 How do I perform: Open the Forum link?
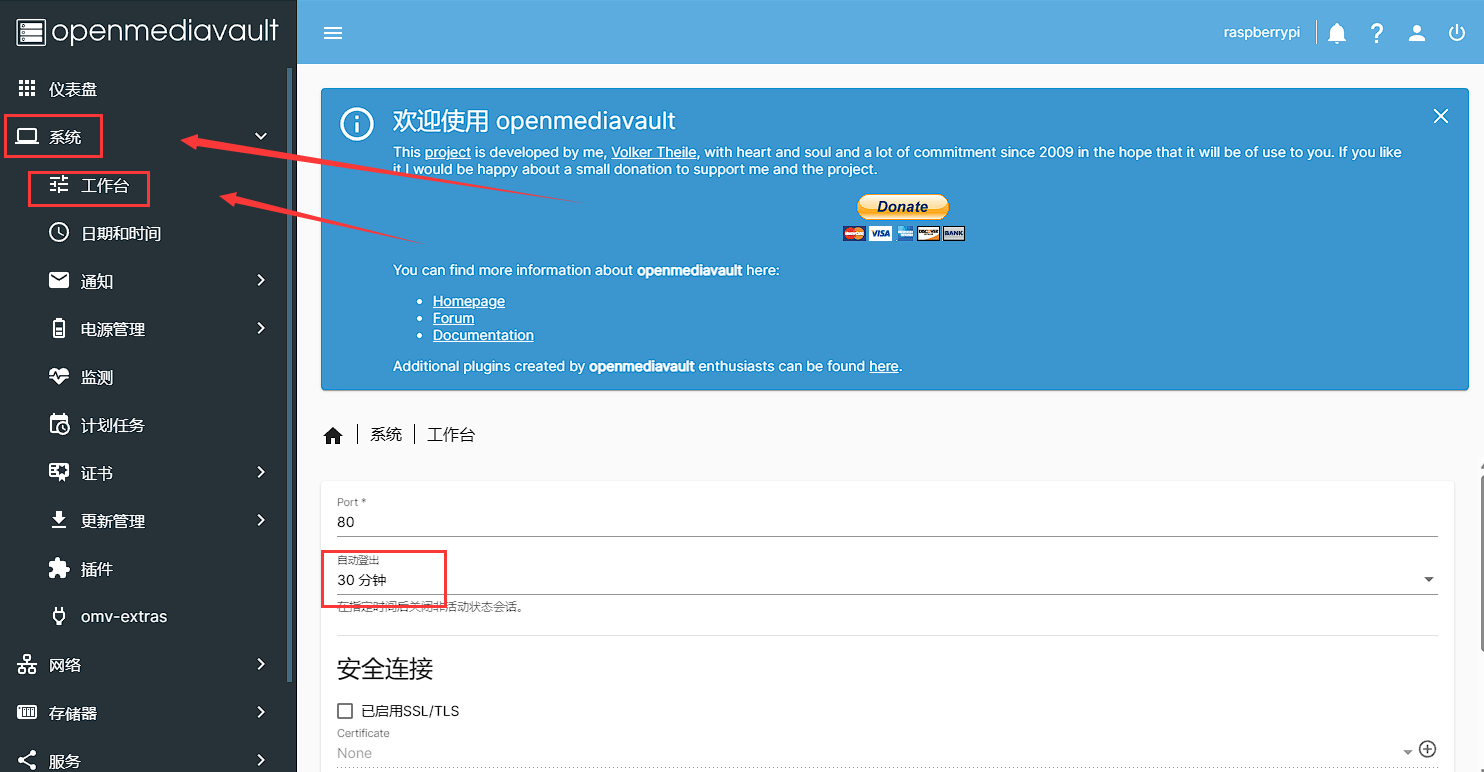click(x=454, y=318)
